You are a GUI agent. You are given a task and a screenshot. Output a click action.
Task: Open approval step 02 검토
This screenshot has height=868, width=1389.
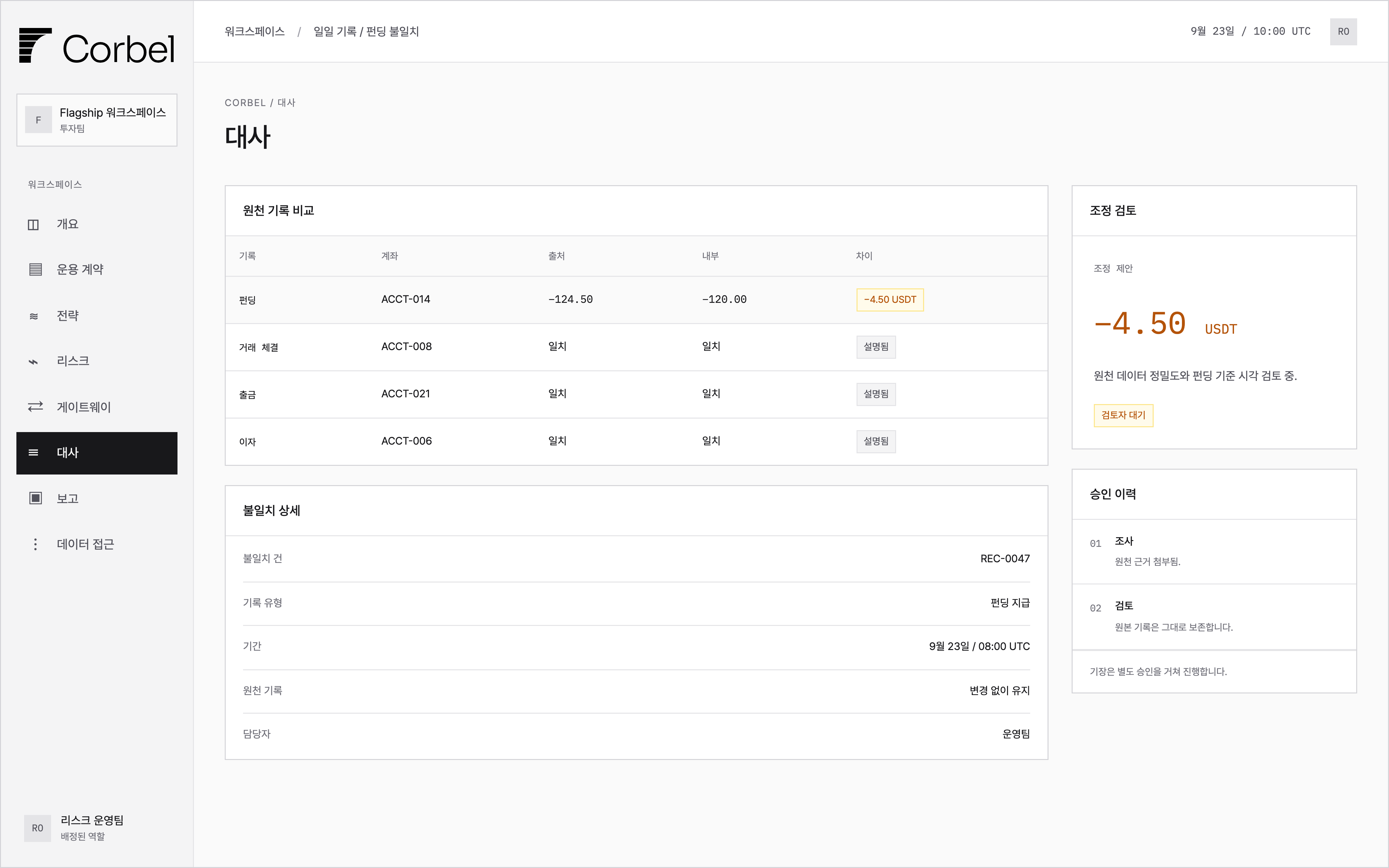click(x=1214, y=617)
